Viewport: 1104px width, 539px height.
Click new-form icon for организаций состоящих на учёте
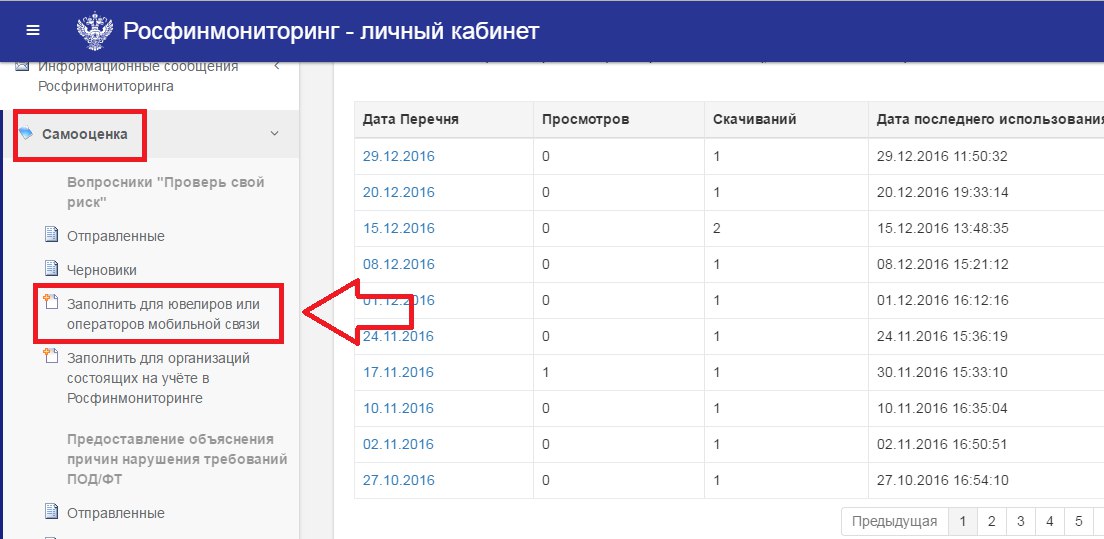click(x=50, y=356)
